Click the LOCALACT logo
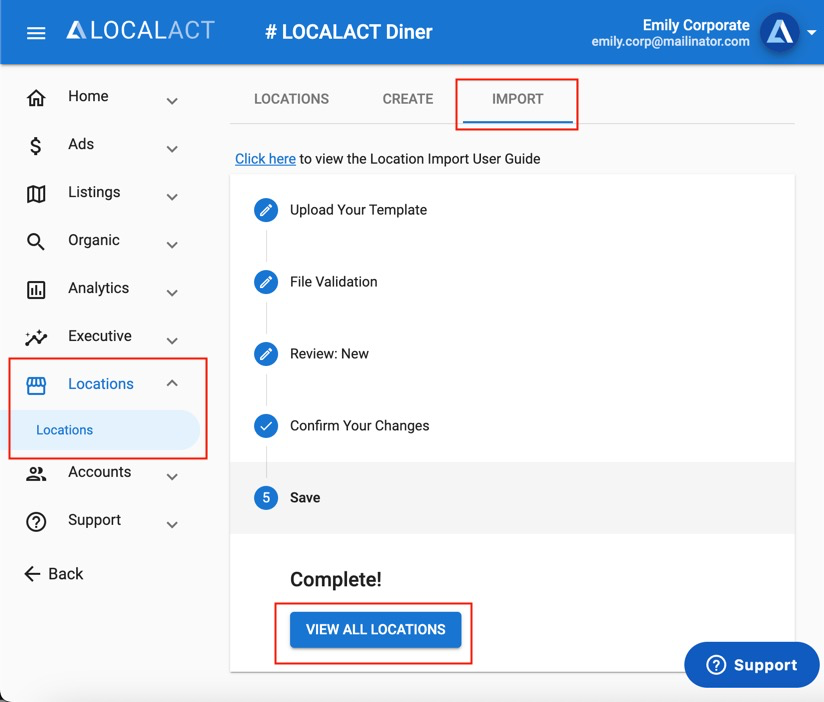 coord(141,30)
